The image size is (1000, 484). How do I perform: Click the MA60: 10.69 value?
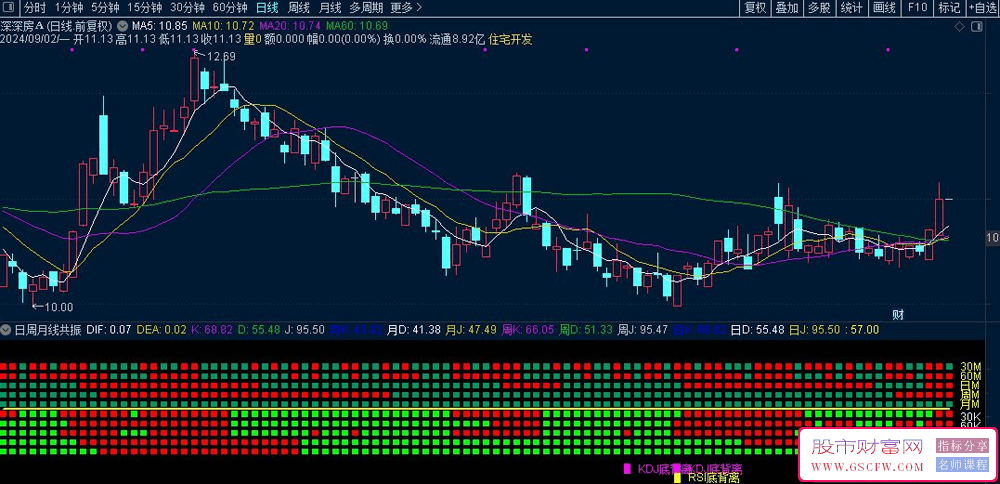pyautogui.click(x=357, y=27)
